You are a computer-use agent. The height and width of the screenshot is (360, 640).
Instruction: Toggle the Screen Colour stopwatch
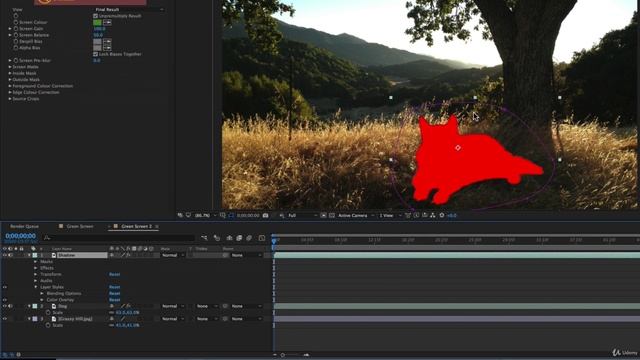pyautogui.click(x=16, y=22)
